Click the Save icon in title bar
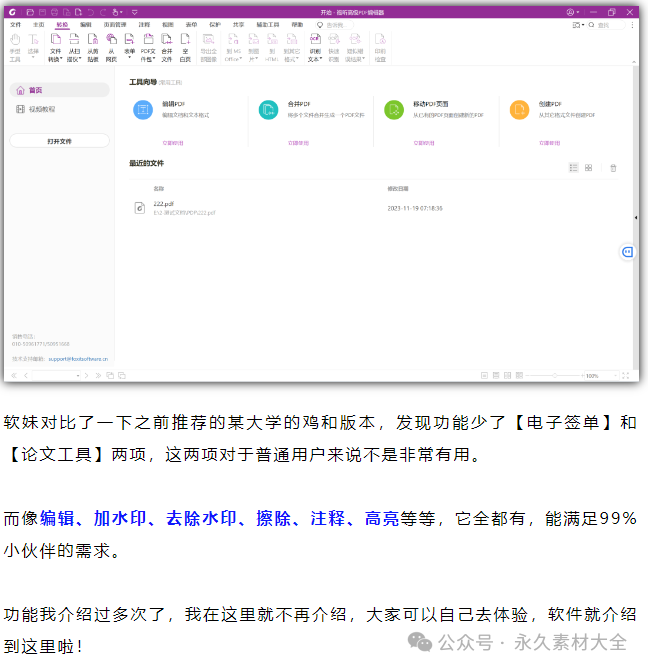This screenshot has width=648, height=669. (42, 12)
